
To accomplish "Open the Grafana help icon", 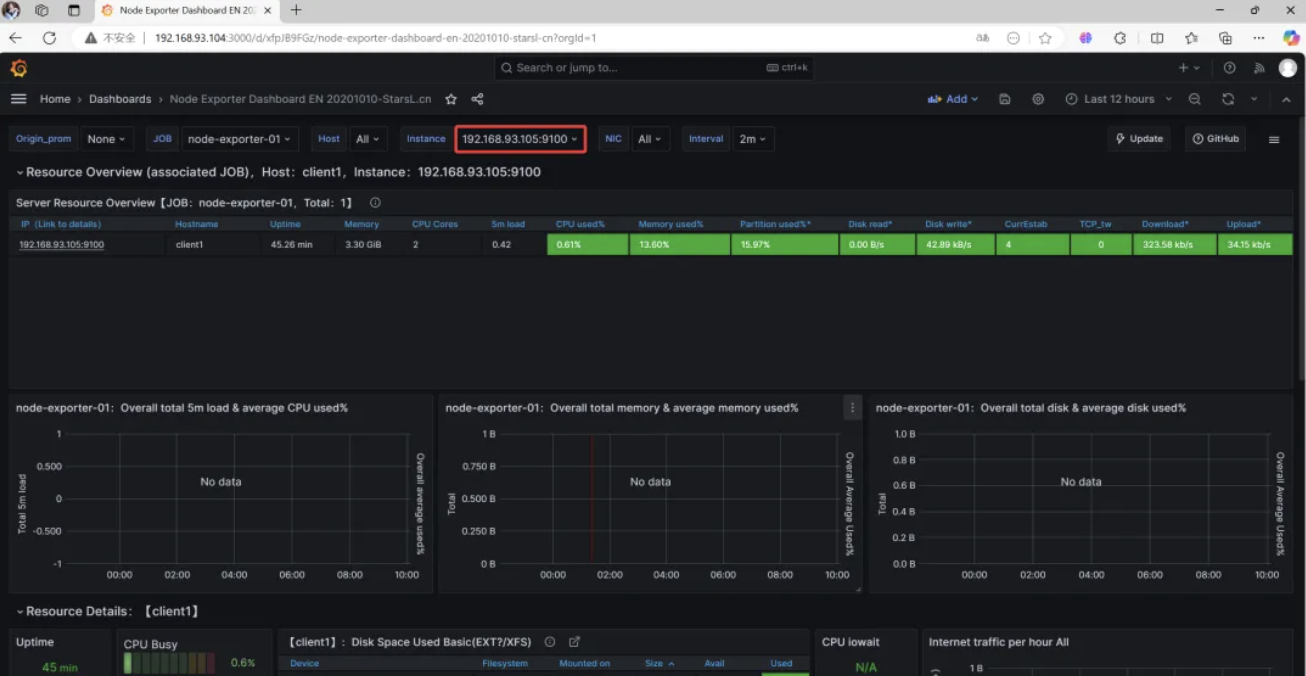I will (x=1230, y=68).
